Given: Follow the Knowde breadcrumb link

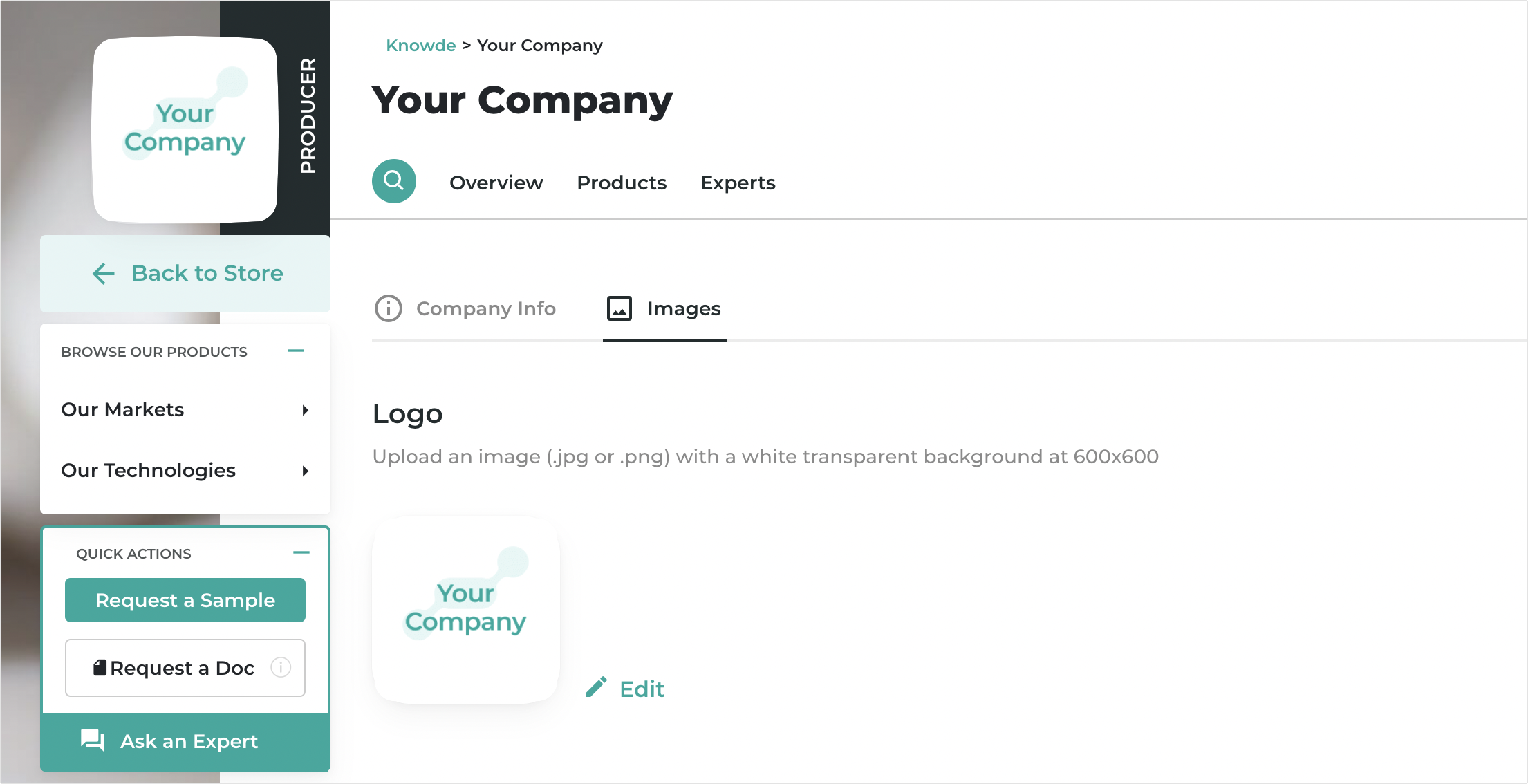Looking at the screenshot, I should [x=421, y=46].
